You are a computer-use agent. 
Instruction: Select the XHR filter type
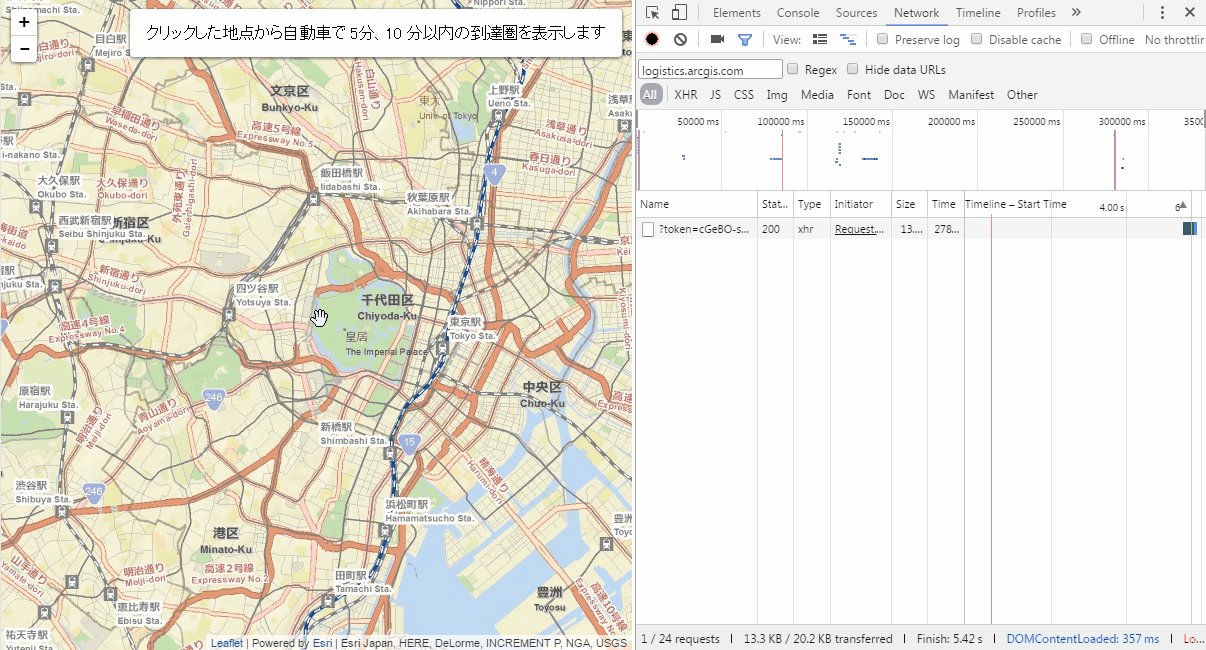(x=686, y=95)
